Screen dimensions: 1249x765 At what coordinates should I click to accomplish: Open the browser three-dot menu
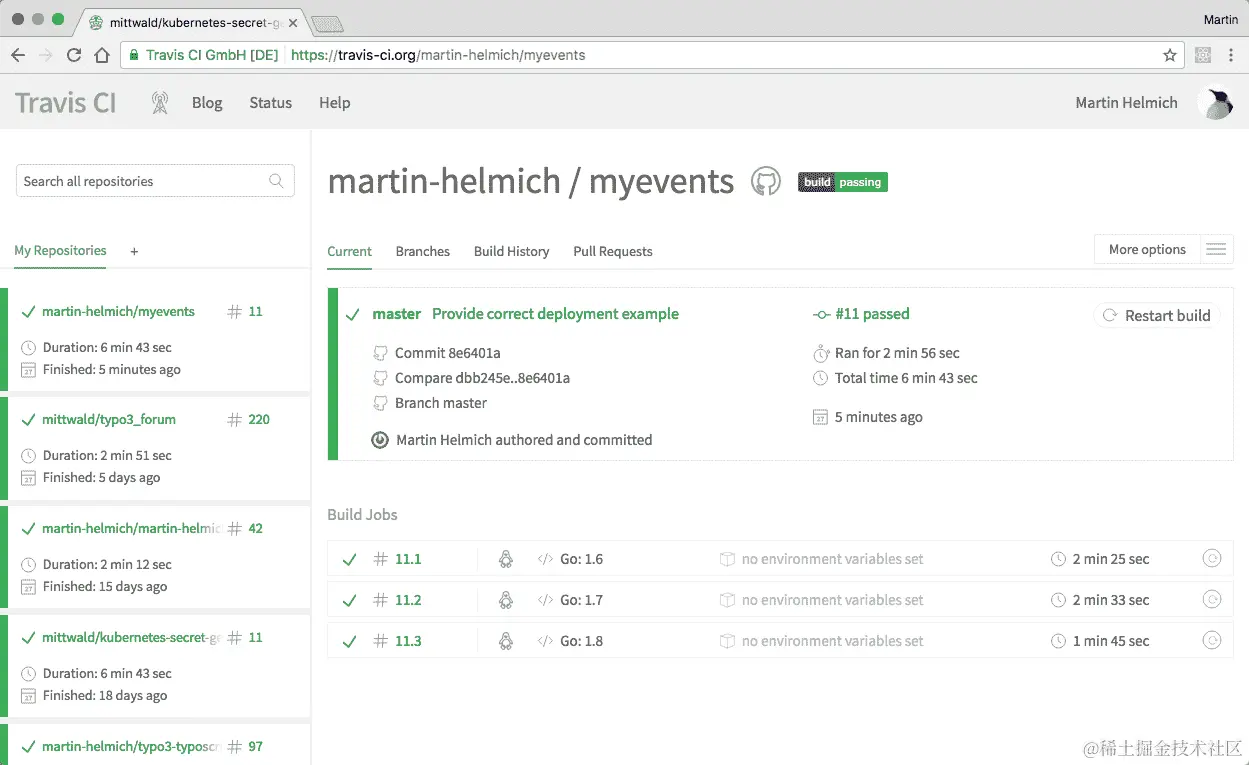[x=1233, y=55]
